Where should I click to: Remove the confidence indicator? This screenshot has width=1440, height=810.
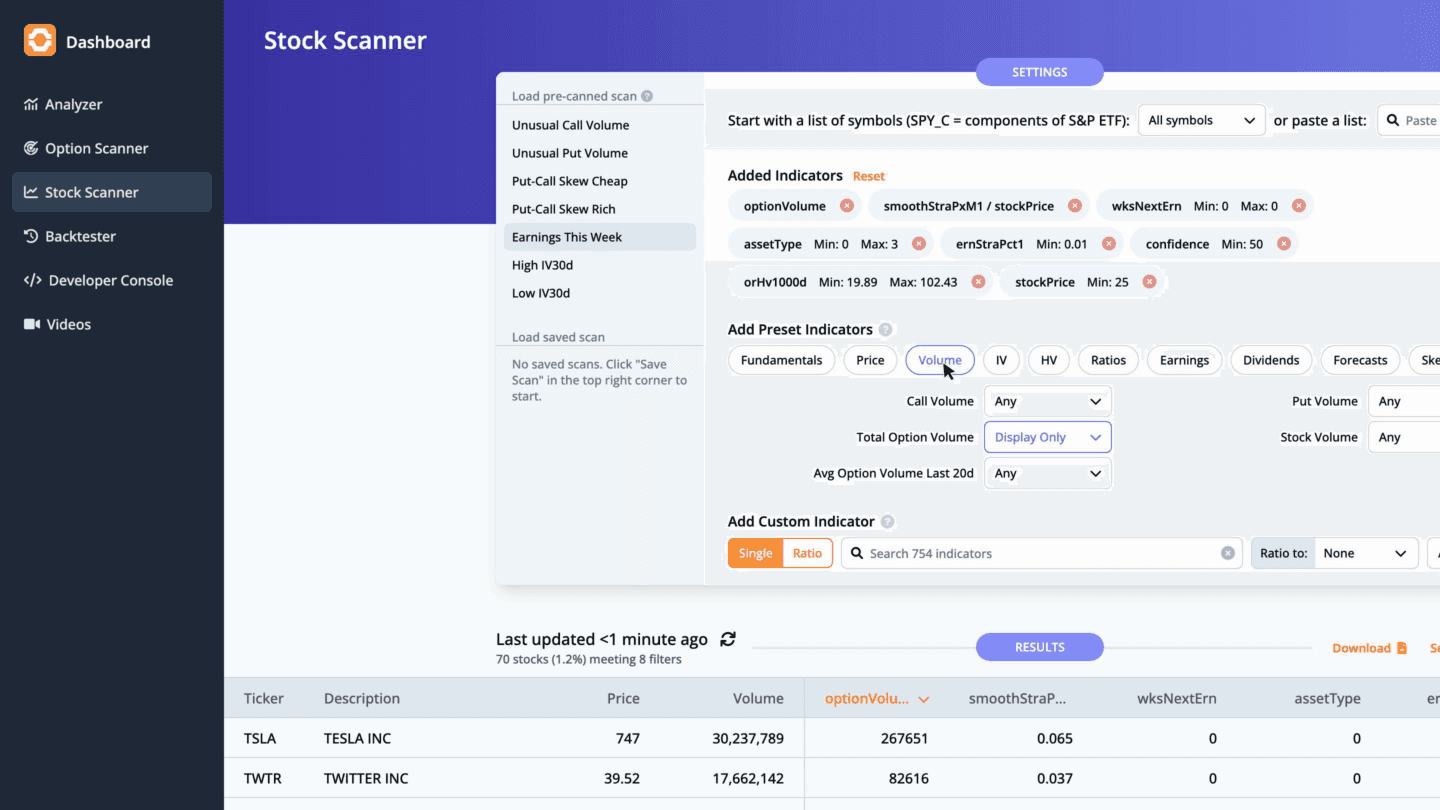click(x=1283, y=244)
